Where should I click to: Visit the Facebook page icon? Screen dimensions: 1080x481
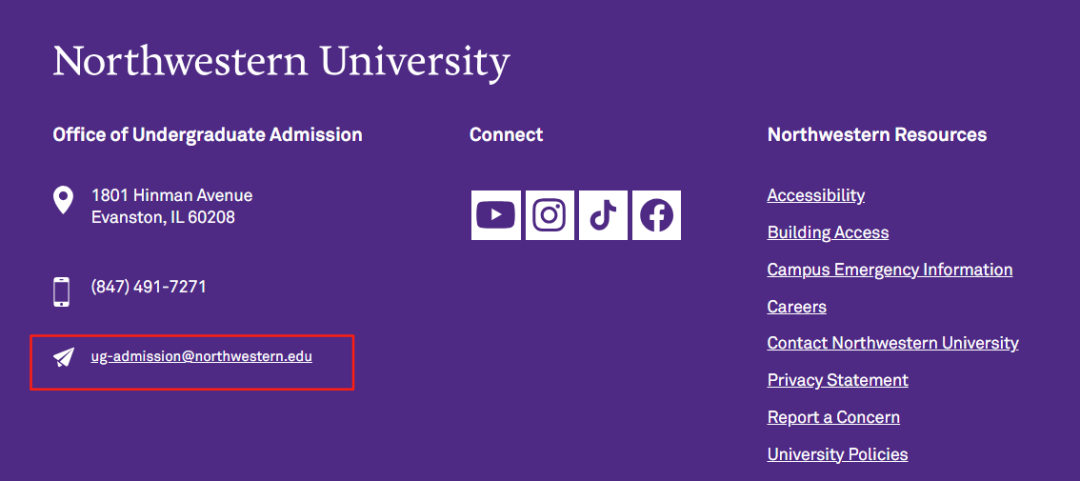[x=656, y=215]
